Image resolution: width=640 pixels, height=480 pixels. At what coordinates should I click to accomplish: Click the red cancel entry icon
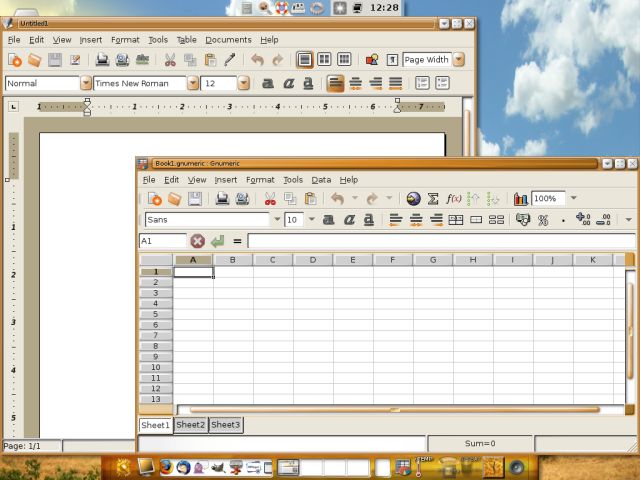pos(197,241)
